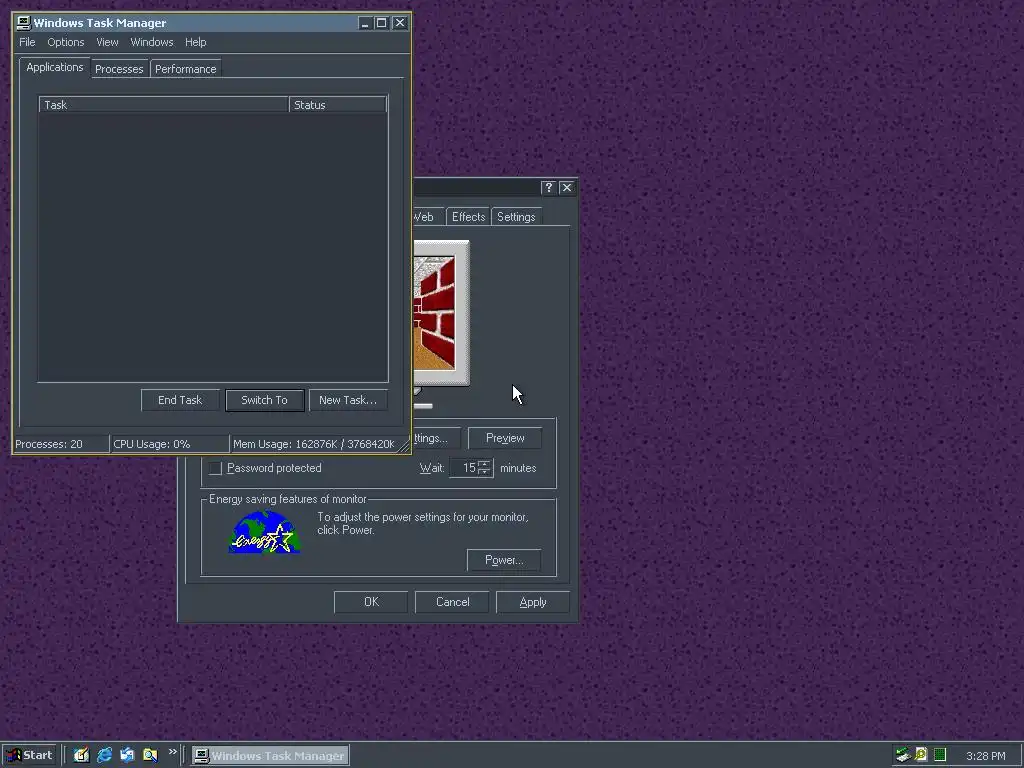Click Apply in Display Properties
This screenshot has height=768, width=1024.
pyautogui.click(x=533, y=602)
